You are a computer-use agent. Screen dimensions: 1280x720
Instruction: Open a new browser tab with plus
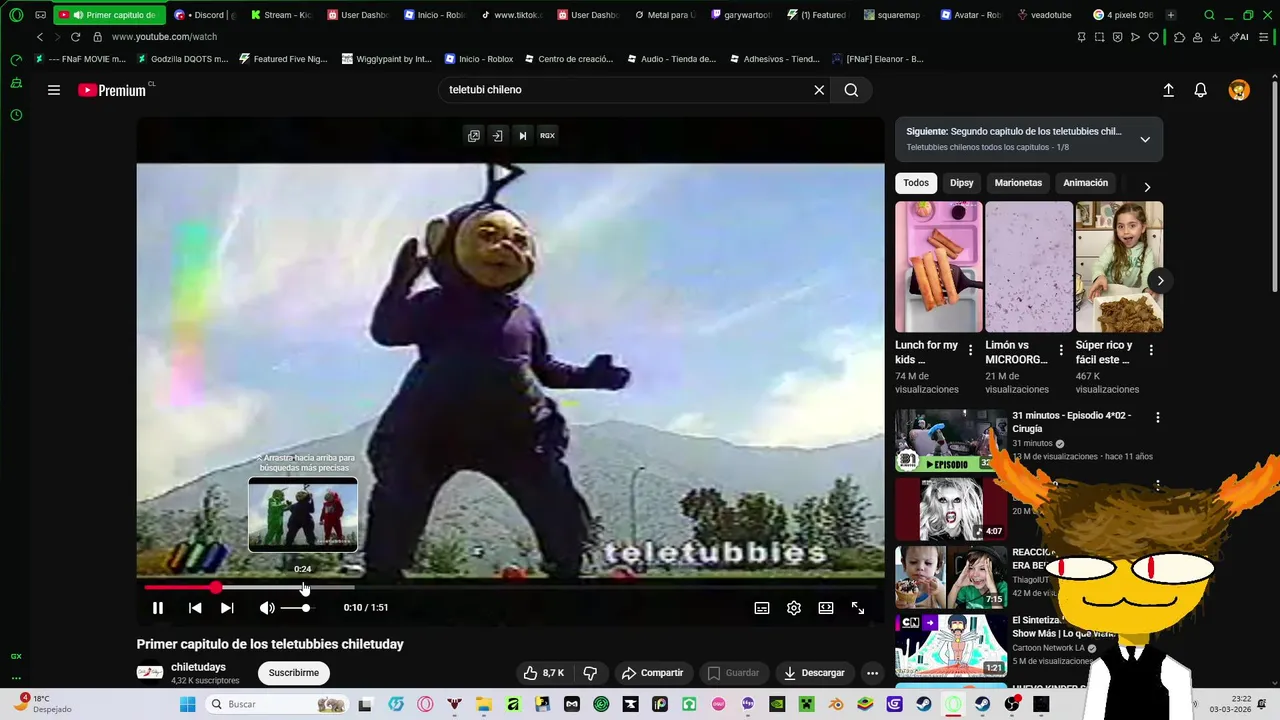tap(1171, 15)
